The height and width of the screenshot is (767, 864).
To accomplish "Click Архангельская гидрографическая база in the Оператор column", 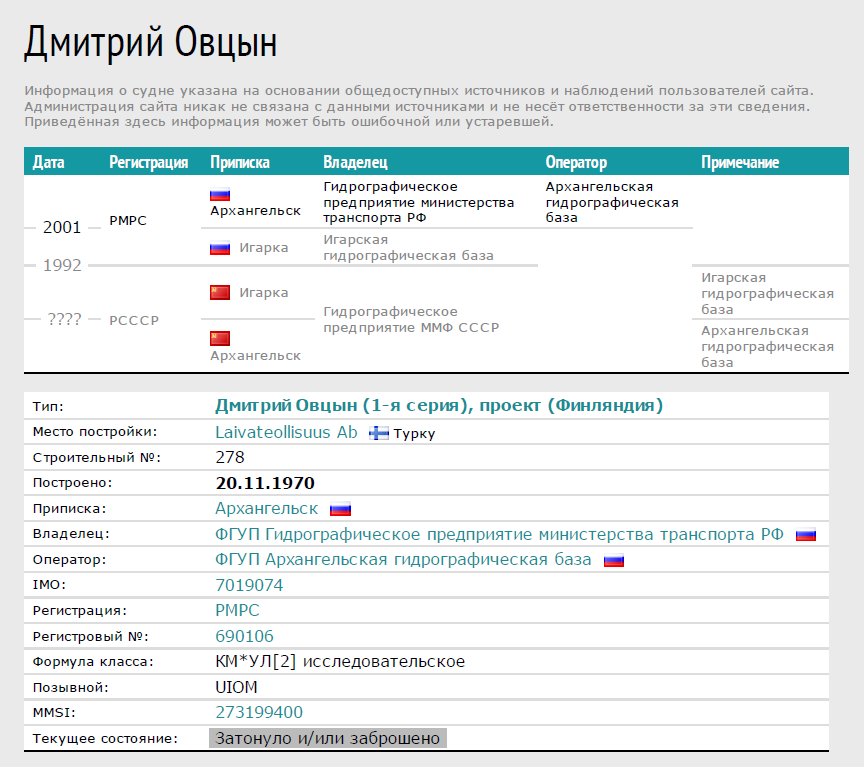I will coord(612,202).
